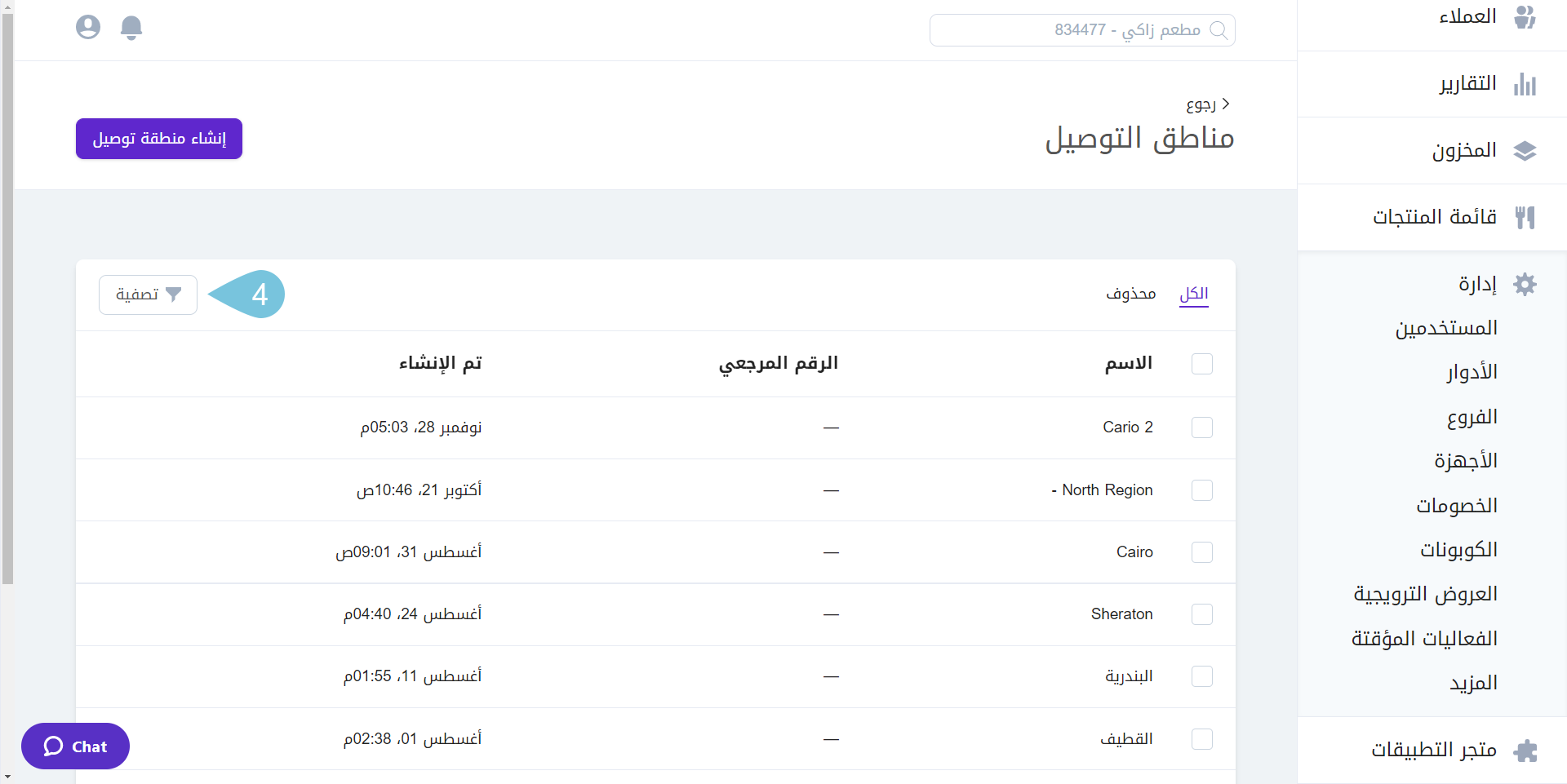The height and width of the screenshot is (784, 1567).
Task: Select the الكل tab
Action: point(1193,294)
